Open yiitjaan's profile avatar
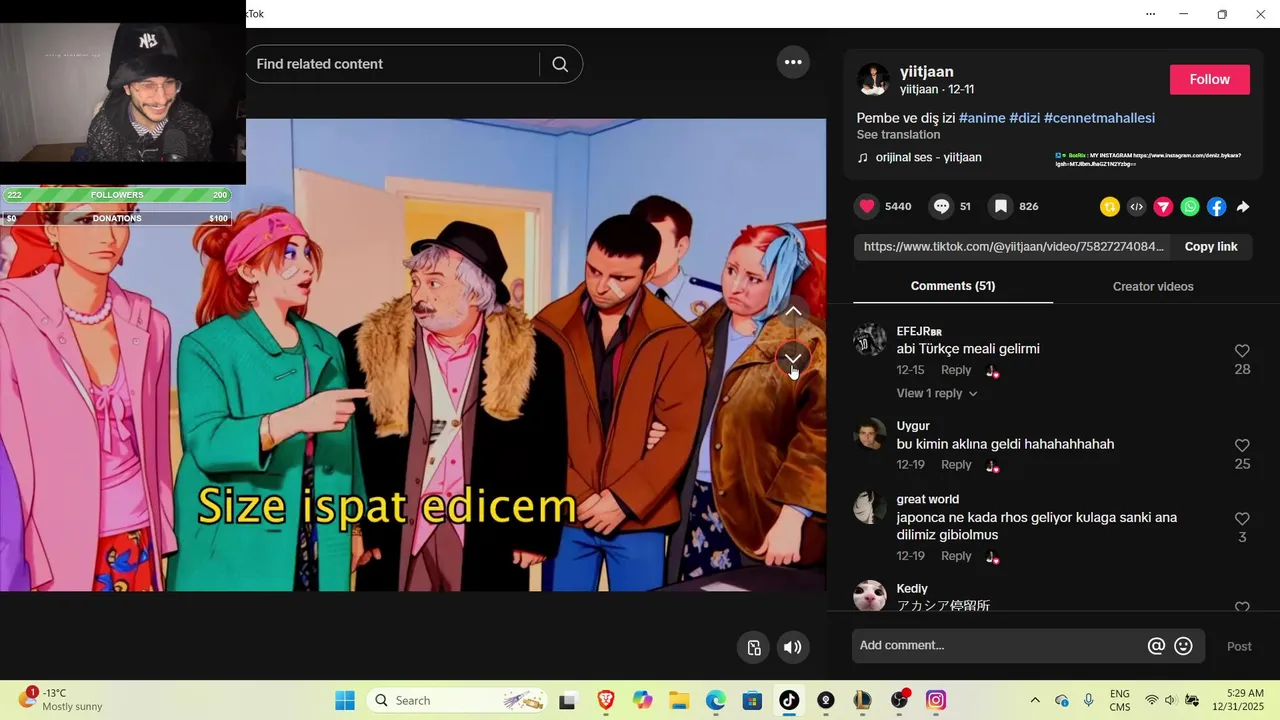Viewport: 1280px width, 720px height. click(873, 80)
